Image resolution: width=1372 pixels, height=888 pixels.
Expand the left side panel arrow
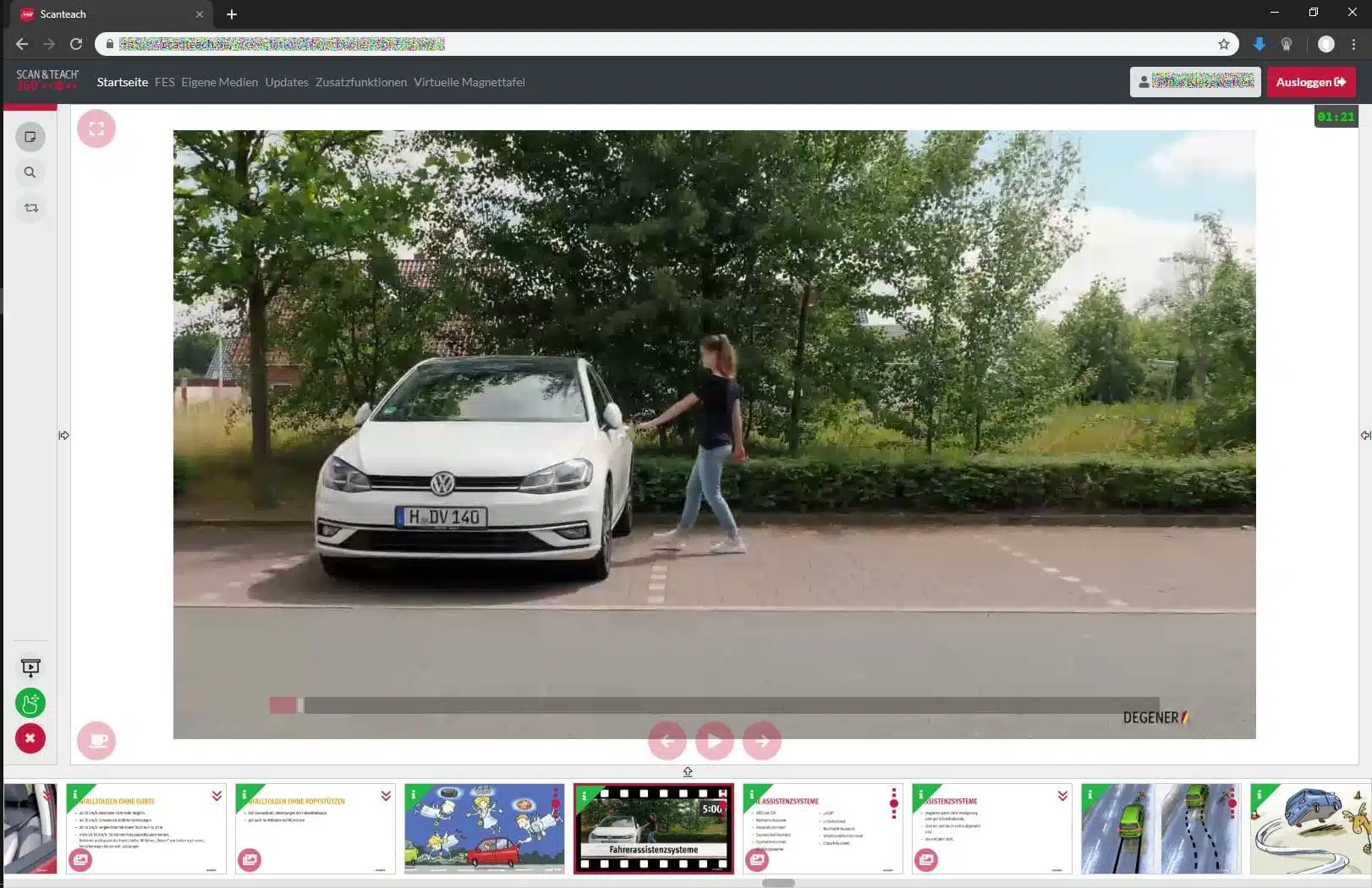point(63,436)
